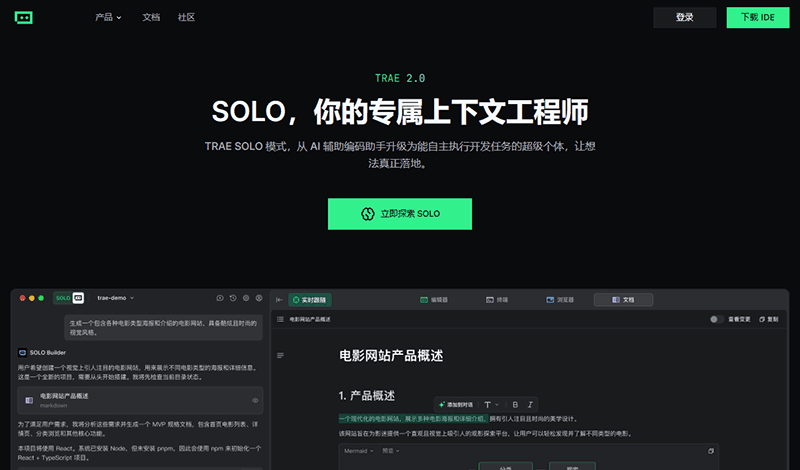
Task: Click the user prompt message bubble
Action: (163, 328)
